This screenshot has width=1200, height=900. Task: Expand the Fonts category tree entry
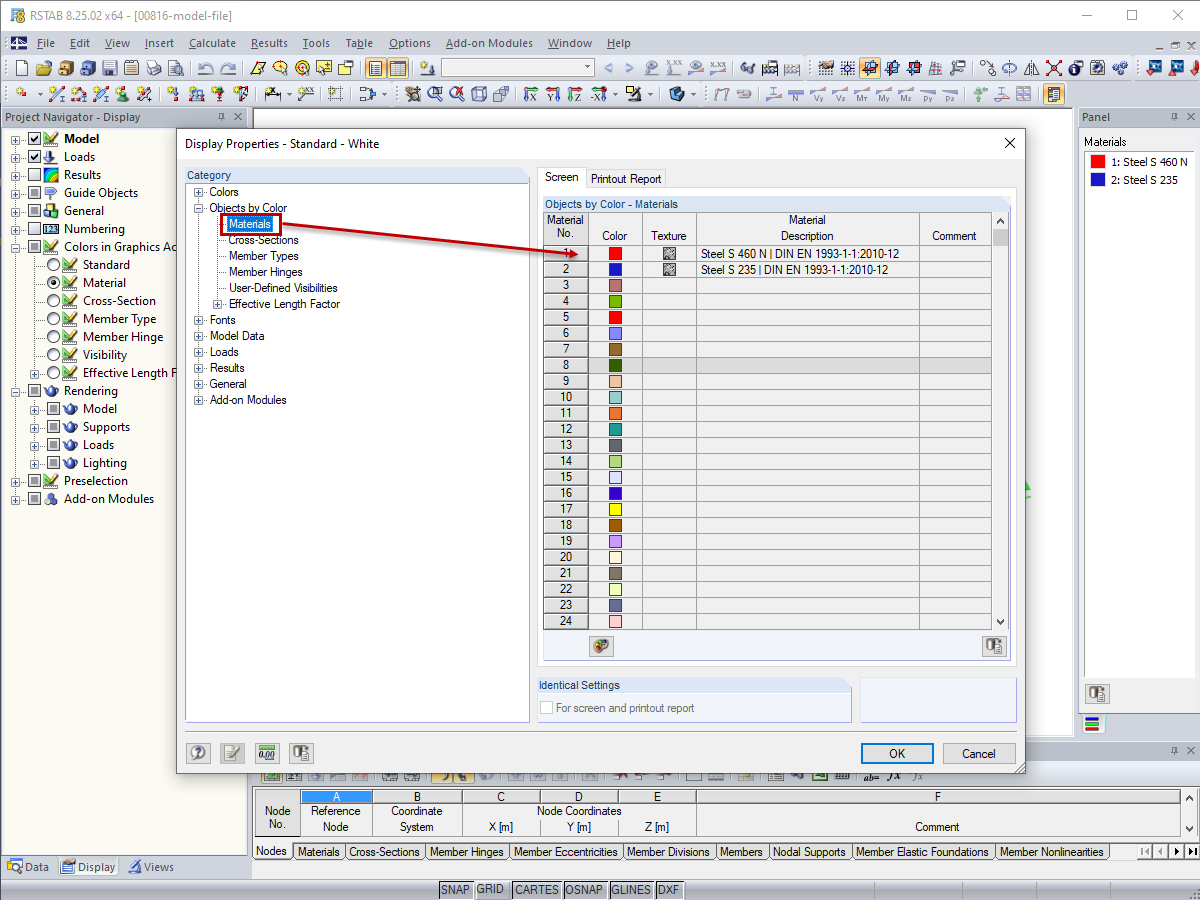coord(198,320)
